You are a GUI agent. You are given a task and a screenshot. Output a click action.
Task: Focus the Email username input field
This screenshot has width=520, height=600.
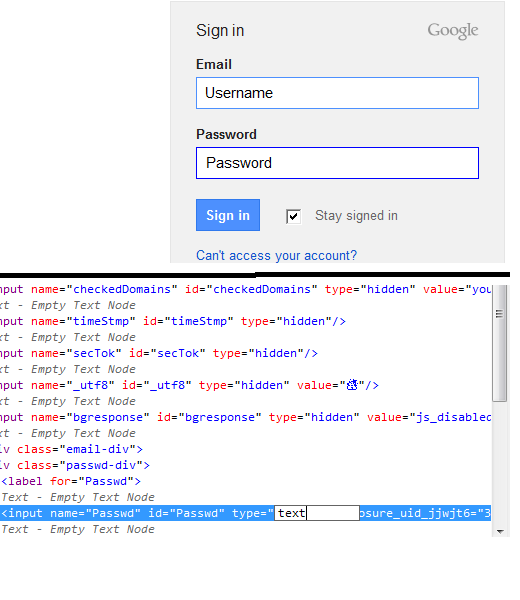(x=337, y=93)
